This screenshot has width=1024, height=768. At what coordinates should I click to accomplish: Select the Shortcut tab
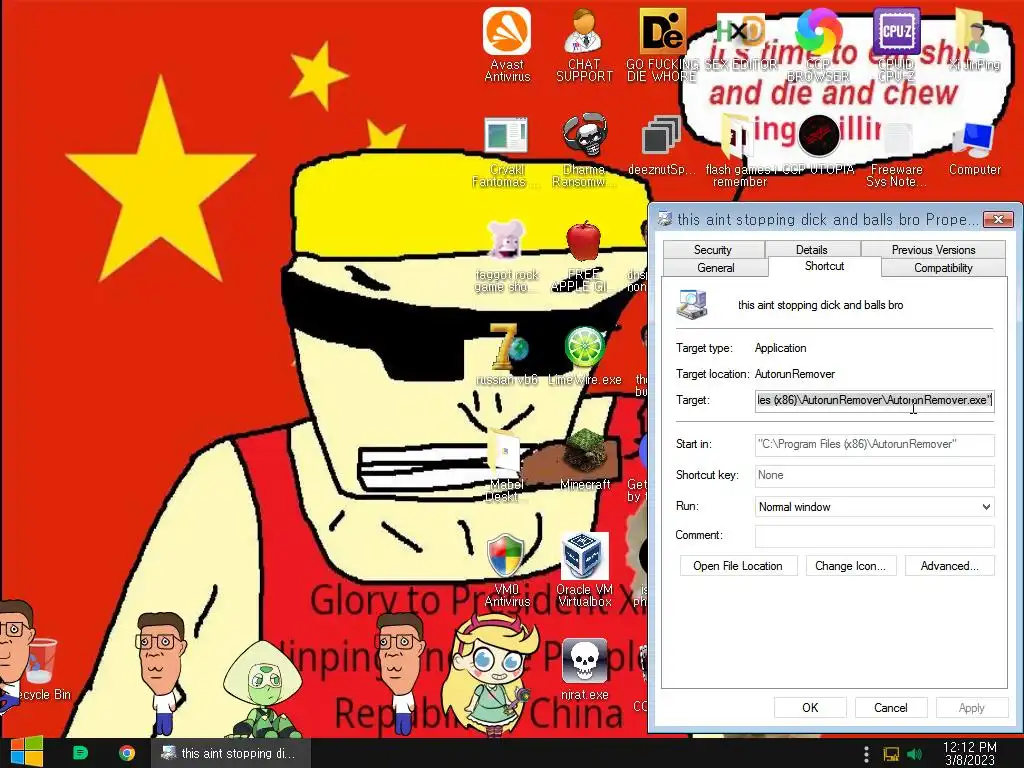(x=824, y=266)
